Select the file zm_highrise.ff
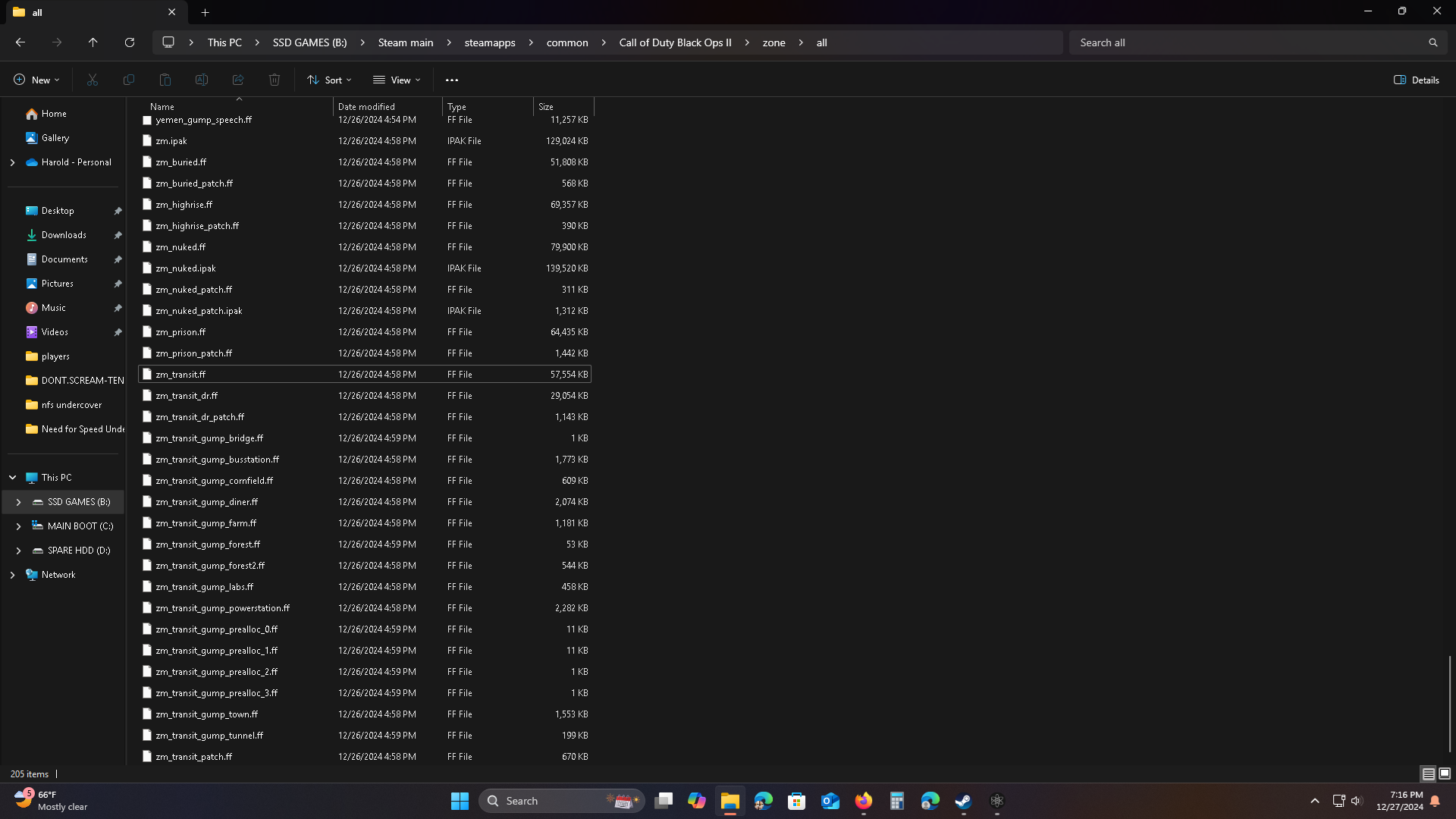 pyautogui.click(x=365, y=205)
